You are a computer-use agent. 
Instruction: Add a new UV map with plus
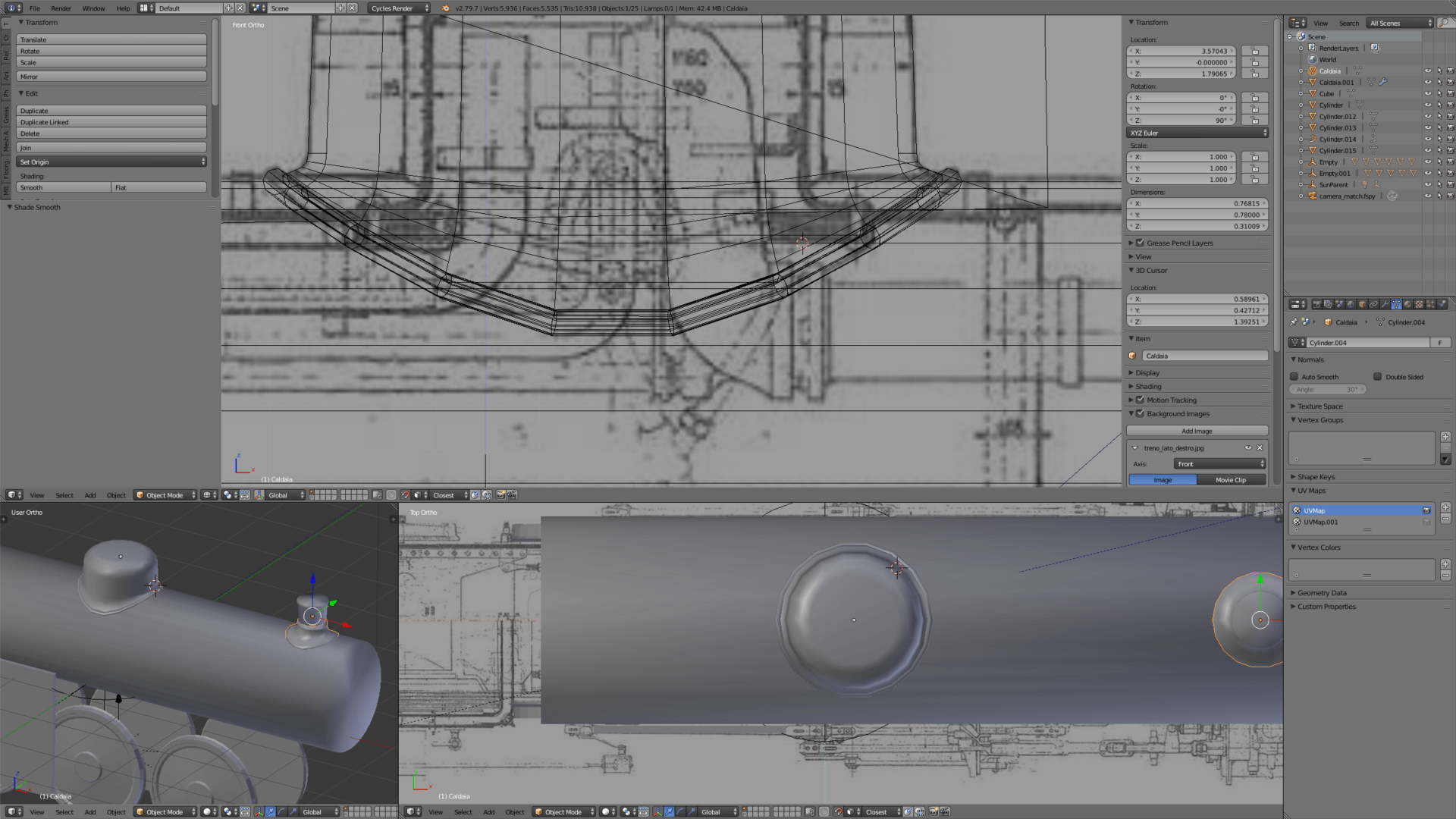coord(1445,507)
